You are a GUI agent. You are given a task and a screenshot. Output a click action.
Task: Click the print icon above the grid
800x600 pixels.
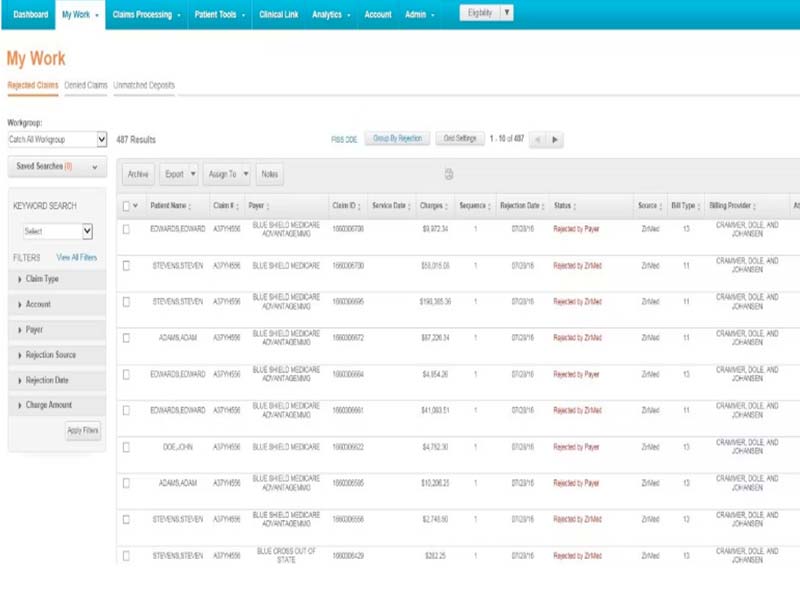(449, 174)
